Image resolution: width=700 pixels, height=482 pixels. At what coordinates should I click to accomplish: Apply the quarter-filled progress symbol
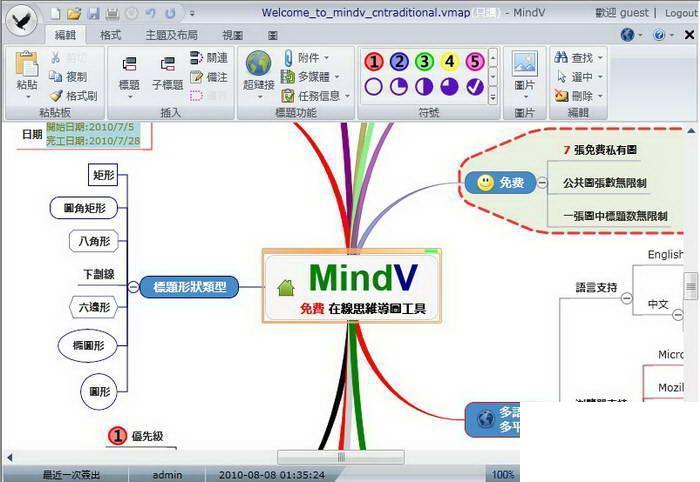(399, 87)
